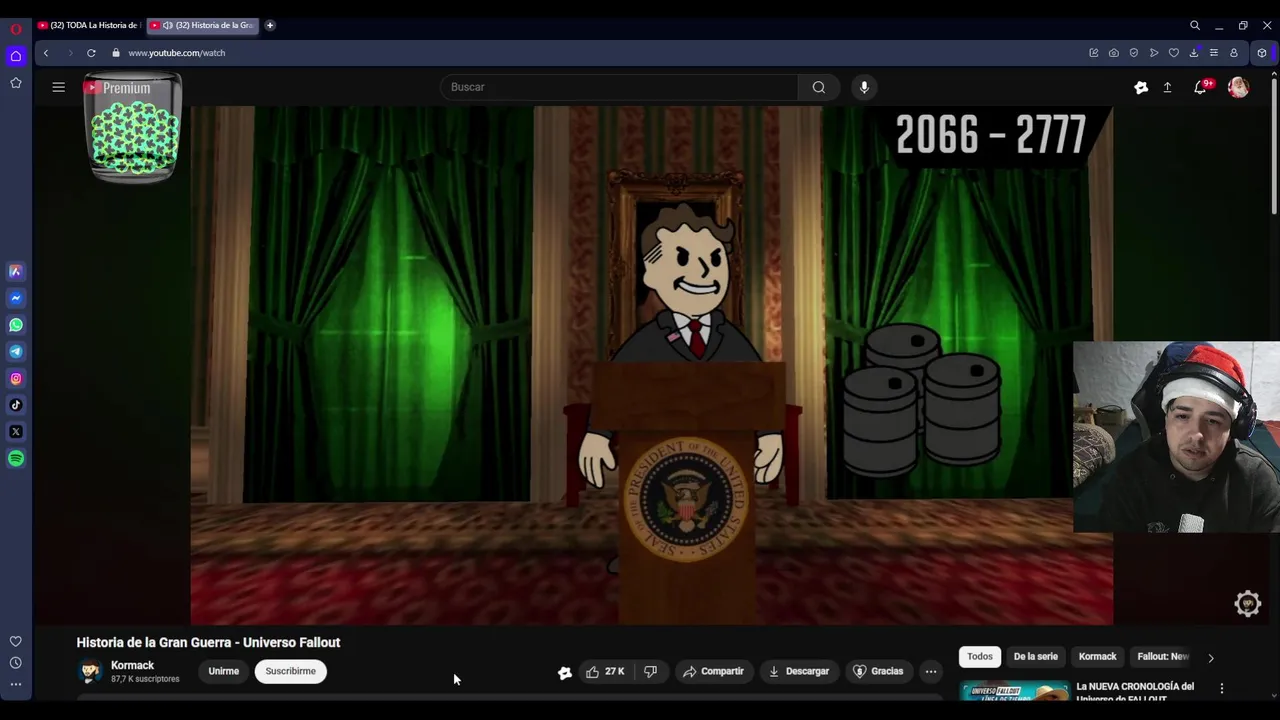Open X (Twitter) in the sidebar
Image resolution: width=1280 pixels, height=720 pixels.
pyautogui.click(x=16, y=432)
